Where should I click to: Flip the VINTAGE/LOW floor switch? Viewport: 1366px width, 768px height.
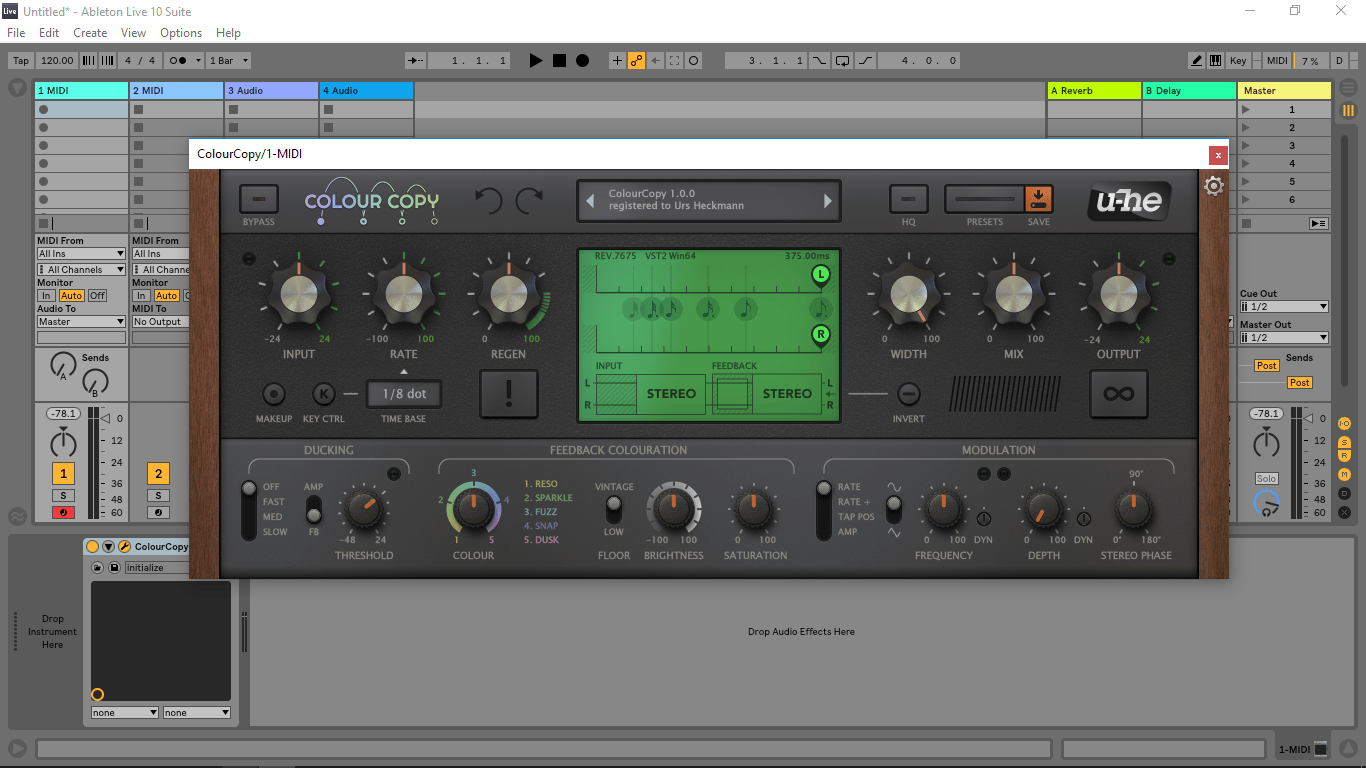click(613, 509)
